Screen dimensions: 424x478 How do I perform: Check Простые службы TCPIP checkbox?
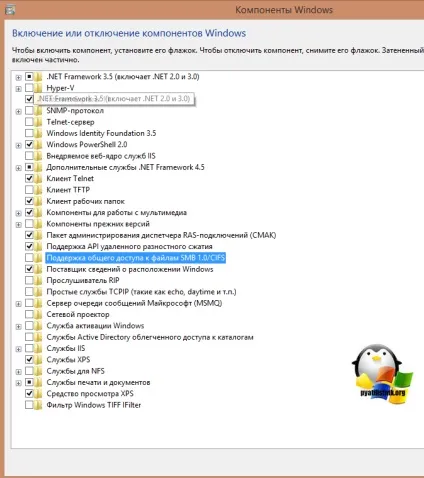tap(29, 292)
